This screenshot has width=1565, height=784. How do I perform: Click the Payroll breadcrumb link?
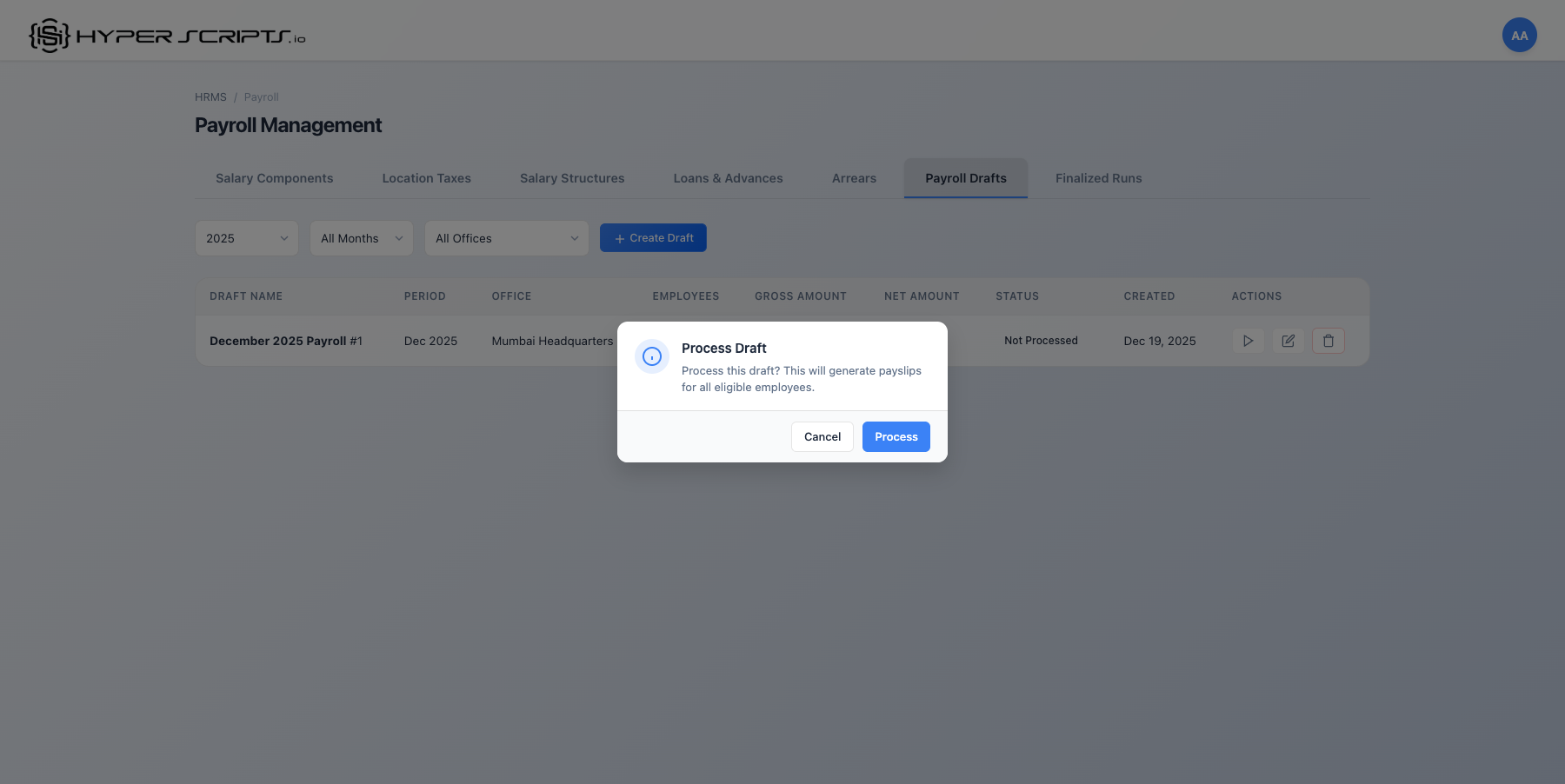click(x=261, y=96)
